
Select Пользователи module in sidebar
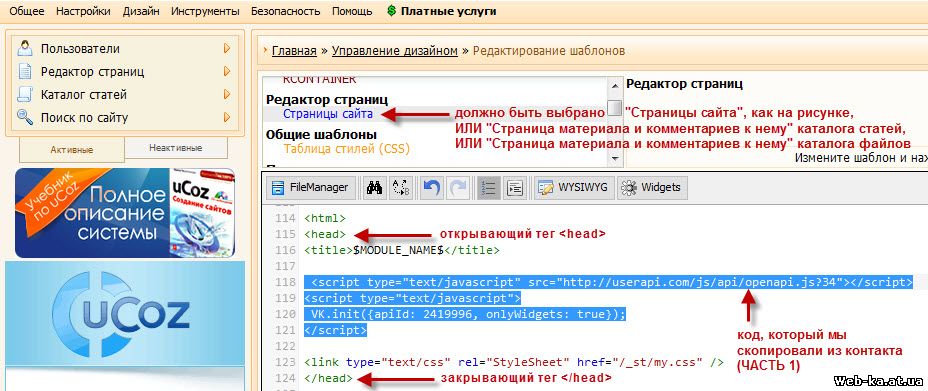80,49
